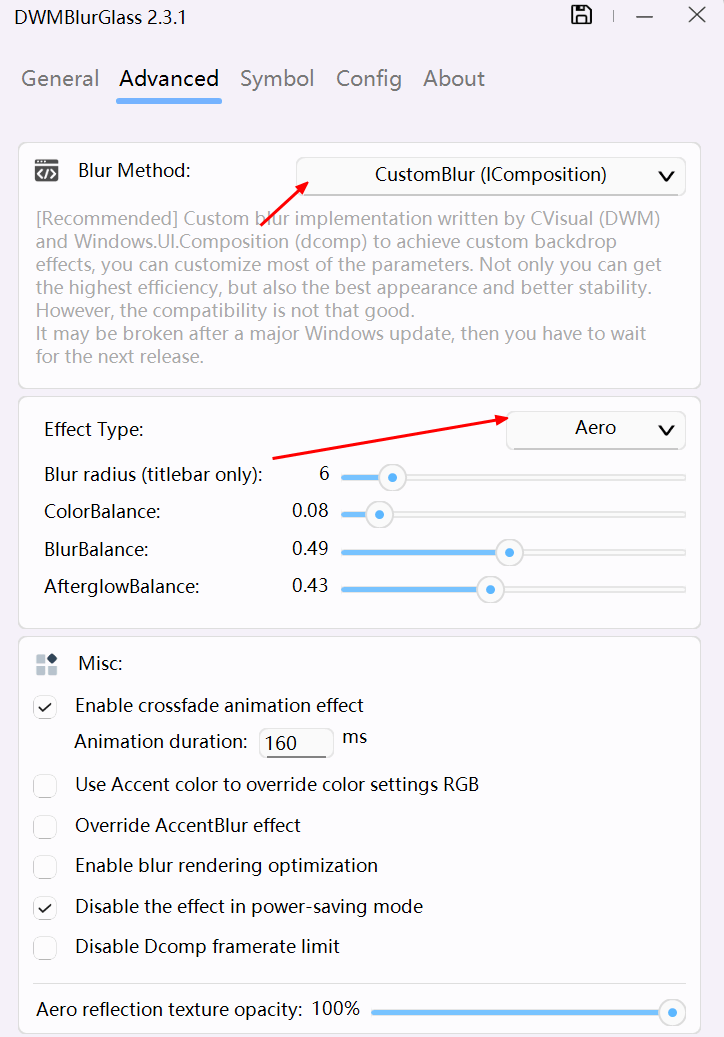The width and height of the screenshot is (724, 1037).
Task: Switch to the General tab
Action: click(x=60, y=79)
